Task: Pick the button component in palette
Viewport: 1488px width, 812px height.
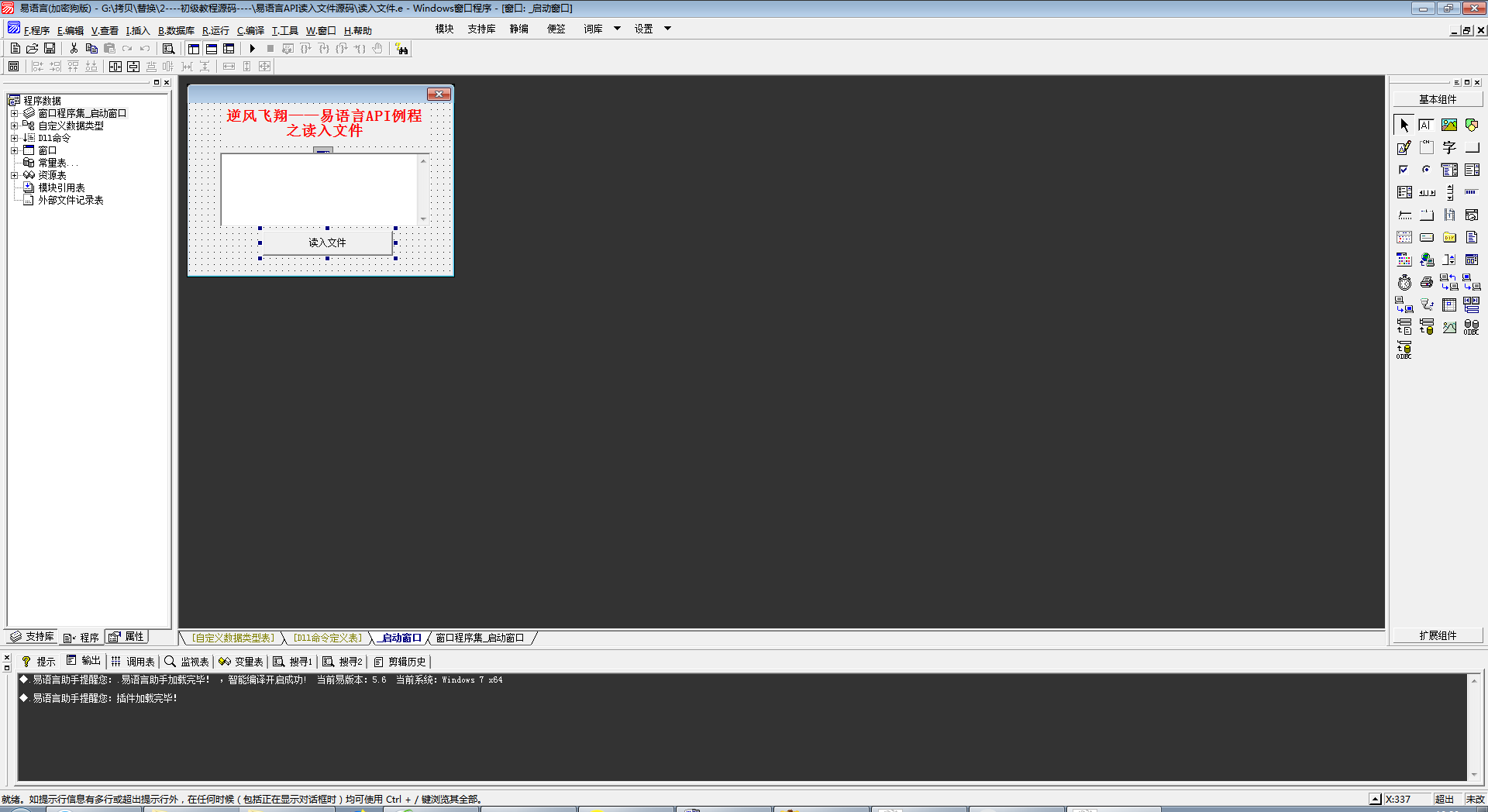Action: pos(1472,147)
